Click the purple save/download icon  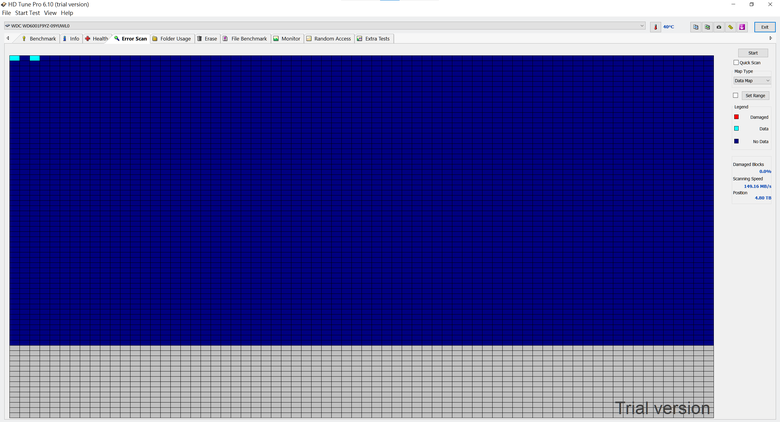point(742,27)
